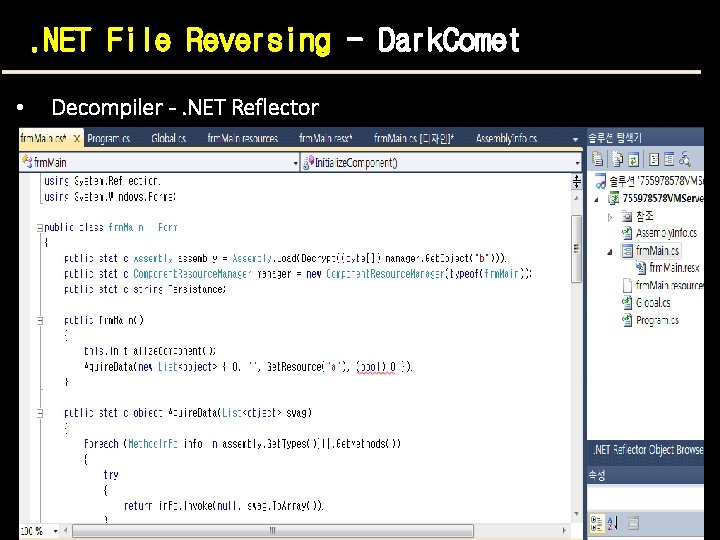Switch to the AssemblyInfo.cs tab
Viewport: 720px width, 540px height.
(x=506, y=138)
